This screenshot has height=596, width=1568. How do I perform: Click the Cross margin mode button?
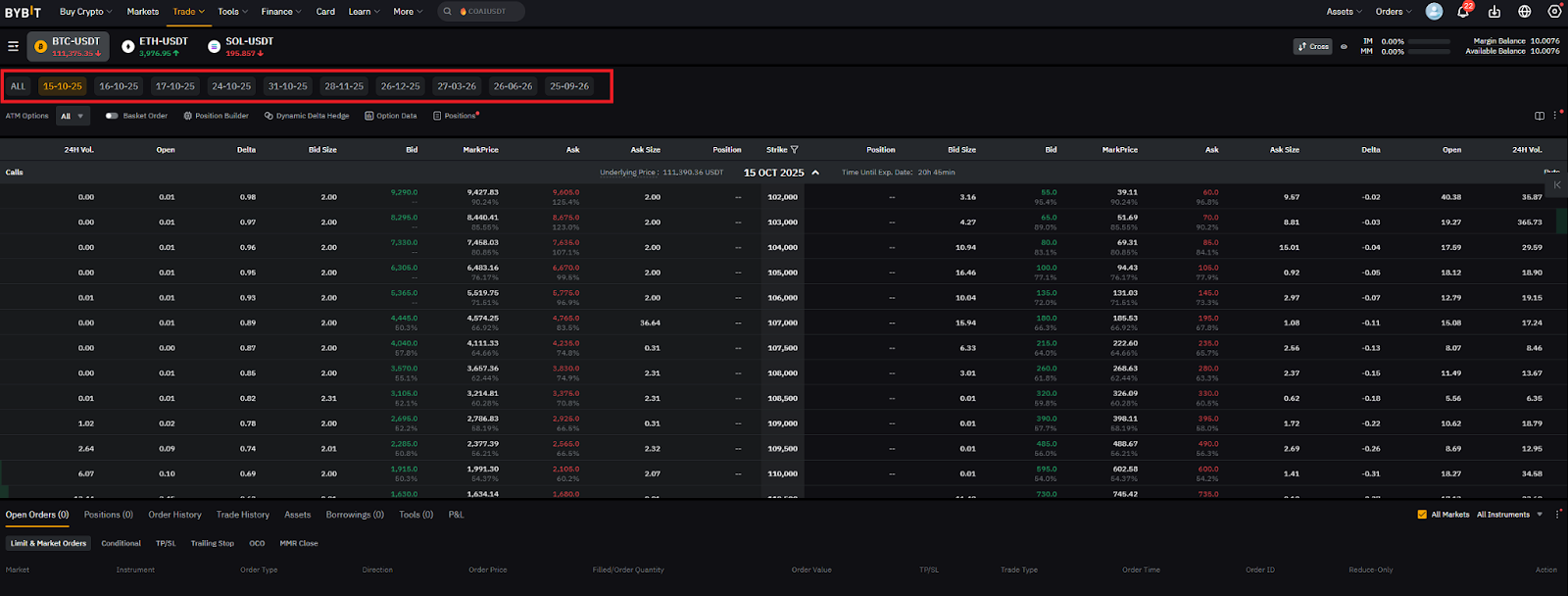tap(1313, 46)
